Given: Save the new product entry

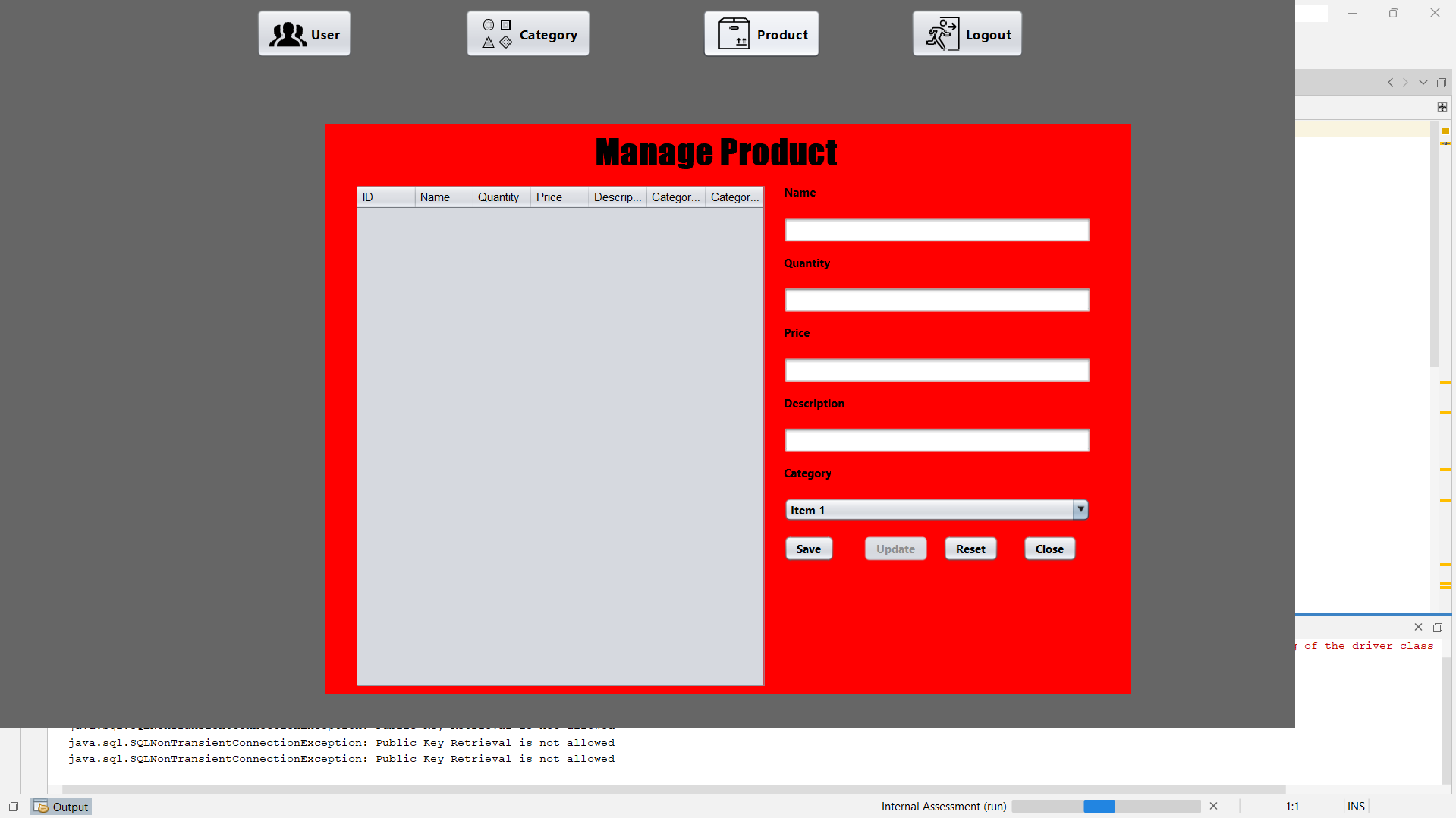Looking at the screenshot, I should pos(808,548).
